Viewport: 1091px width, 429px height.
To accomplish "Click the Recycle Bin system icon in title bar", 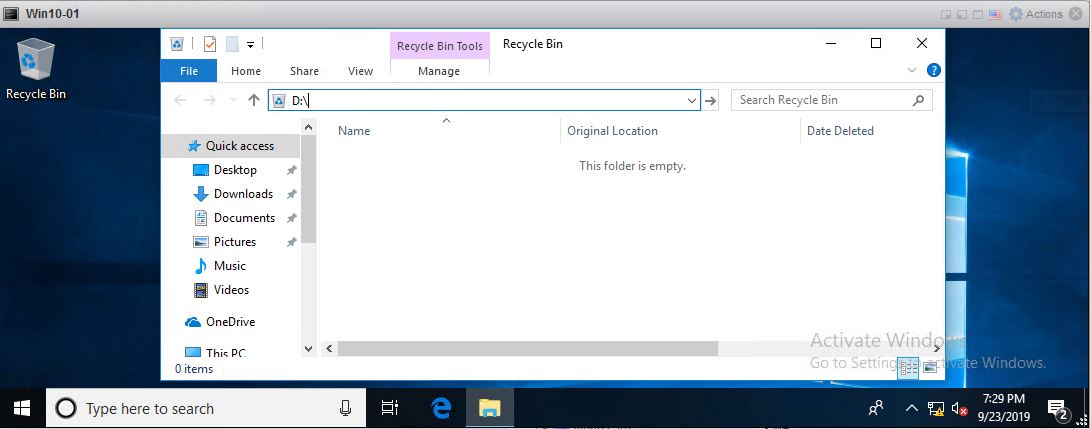I will [177, 44].
